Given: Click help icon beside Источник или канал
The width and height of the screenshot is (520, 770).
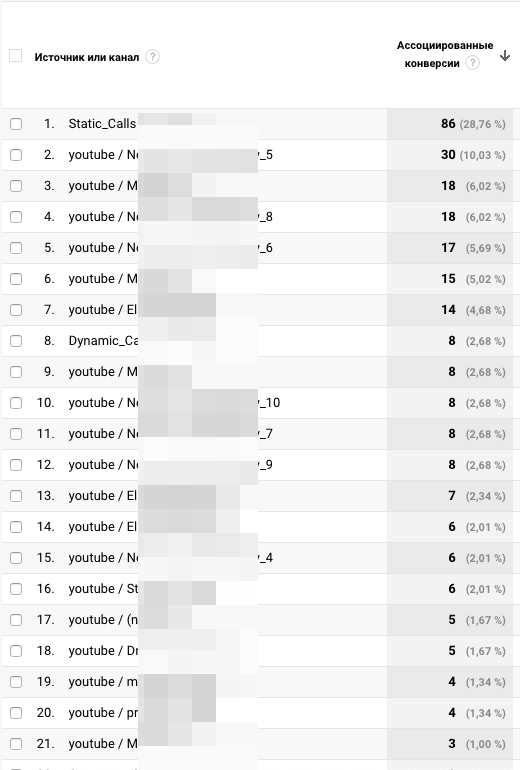Looking at the screenshot, I should pos(153,57).
